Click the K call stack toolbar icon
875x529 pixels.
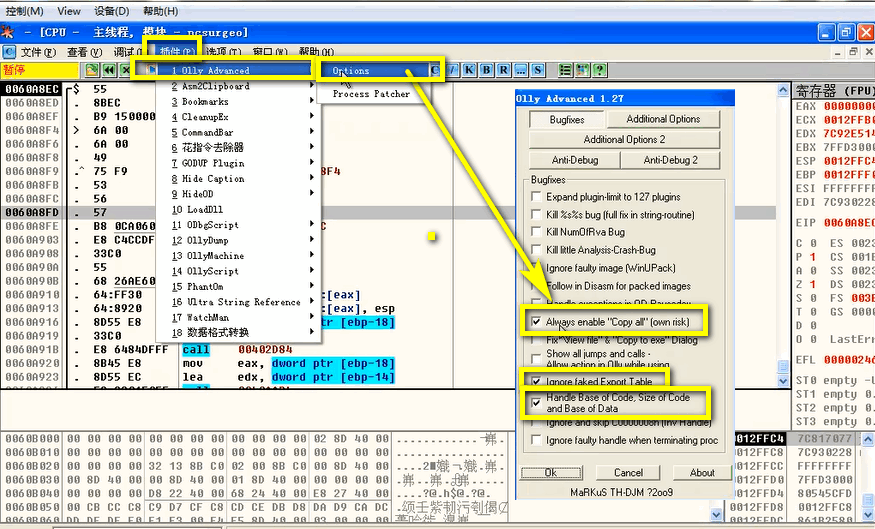click(x=469, y=70)
